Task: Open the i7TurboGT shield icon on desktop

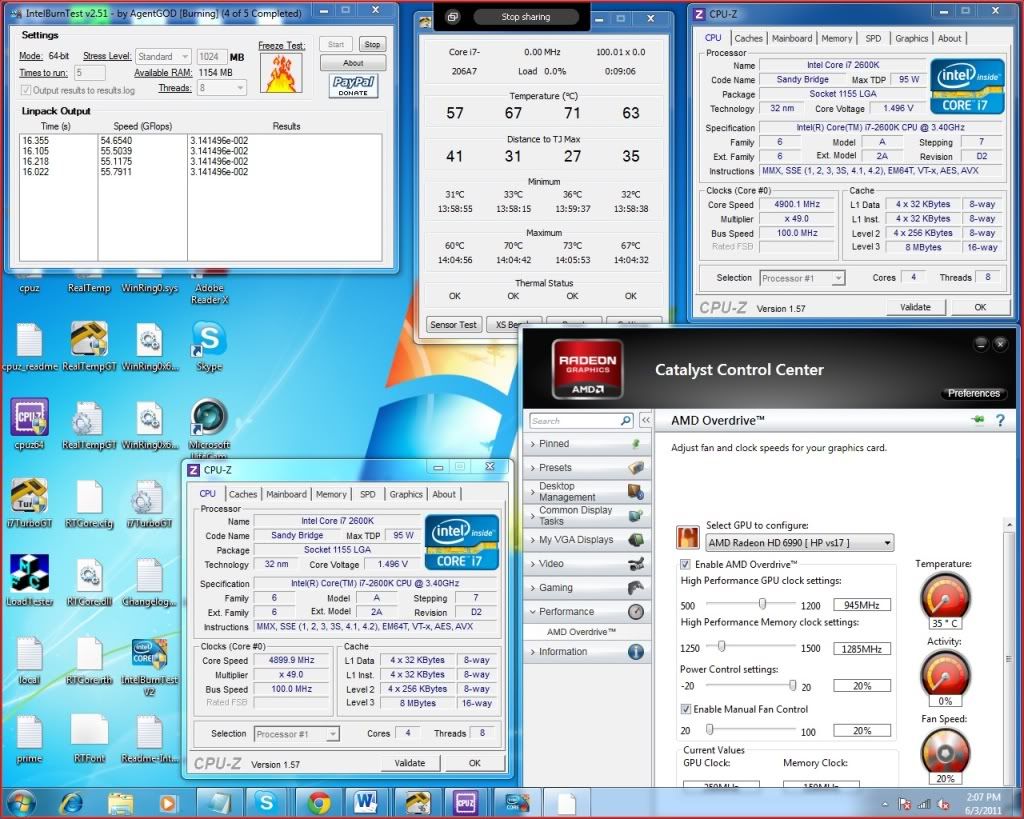Action: [29, 503]
